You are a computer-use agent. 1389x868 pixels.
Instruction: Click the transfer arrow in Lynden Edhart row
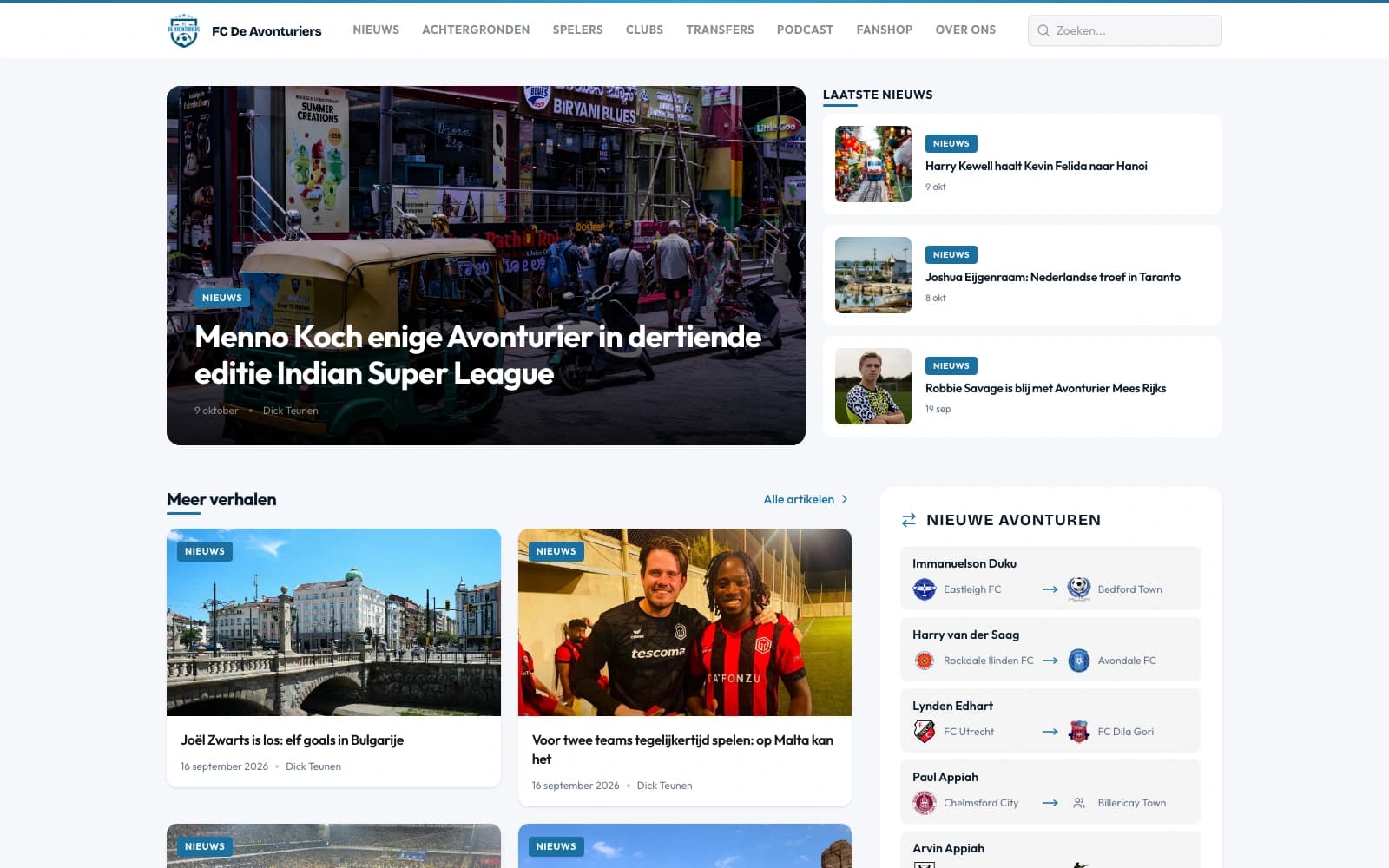tap(1050, 732)
